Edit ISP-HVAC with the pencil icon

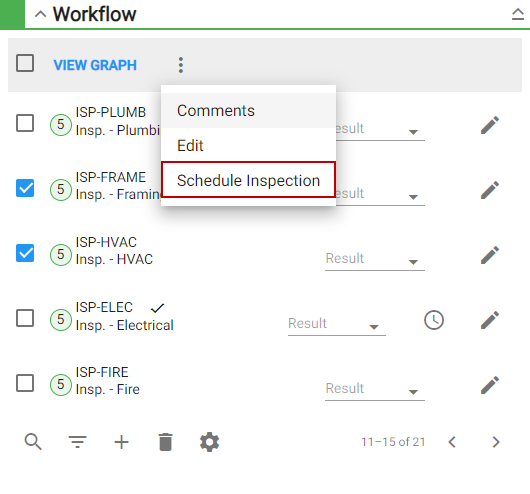(490, 255)
